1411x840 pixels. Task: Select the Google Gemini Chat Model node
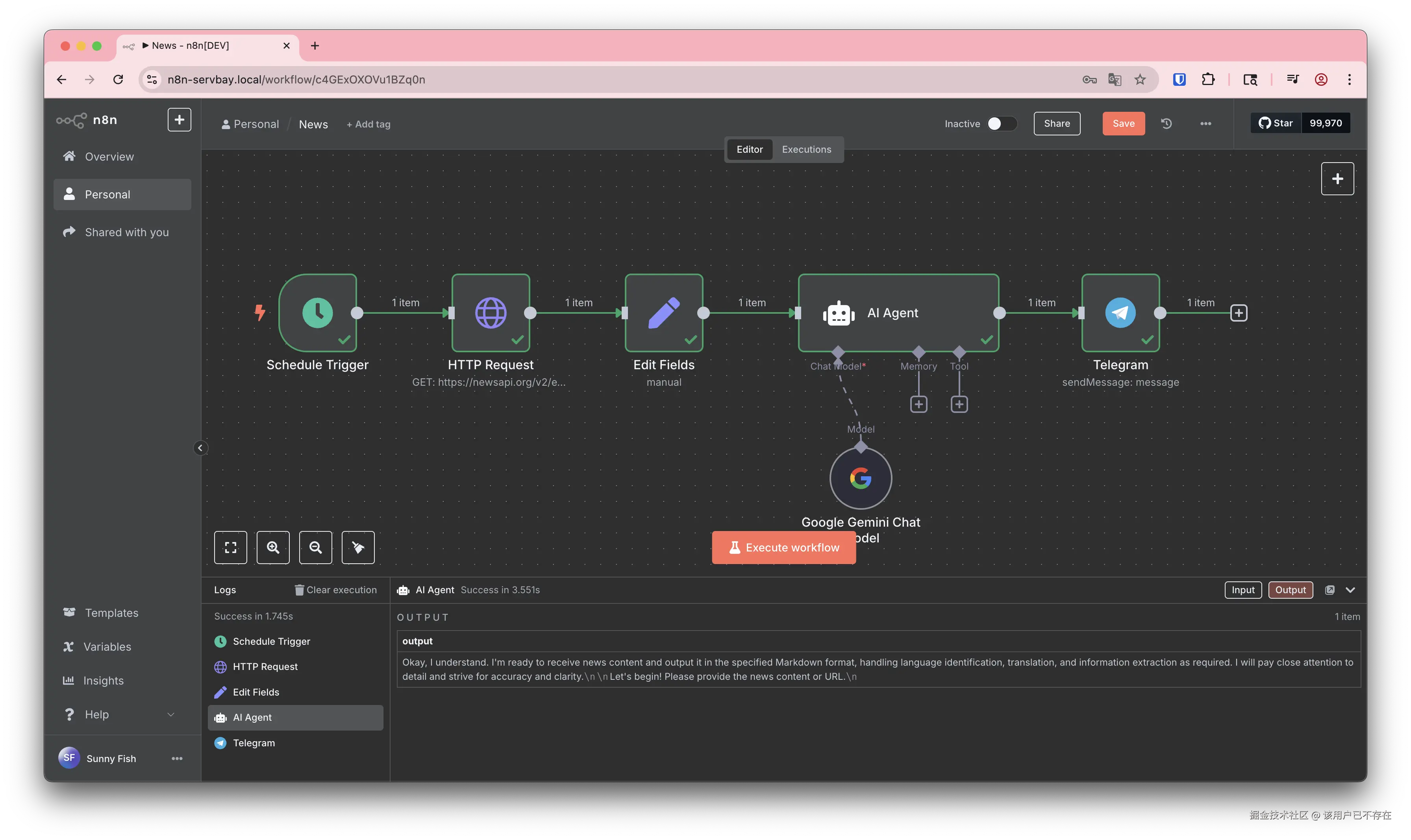[x=860, y=478]
